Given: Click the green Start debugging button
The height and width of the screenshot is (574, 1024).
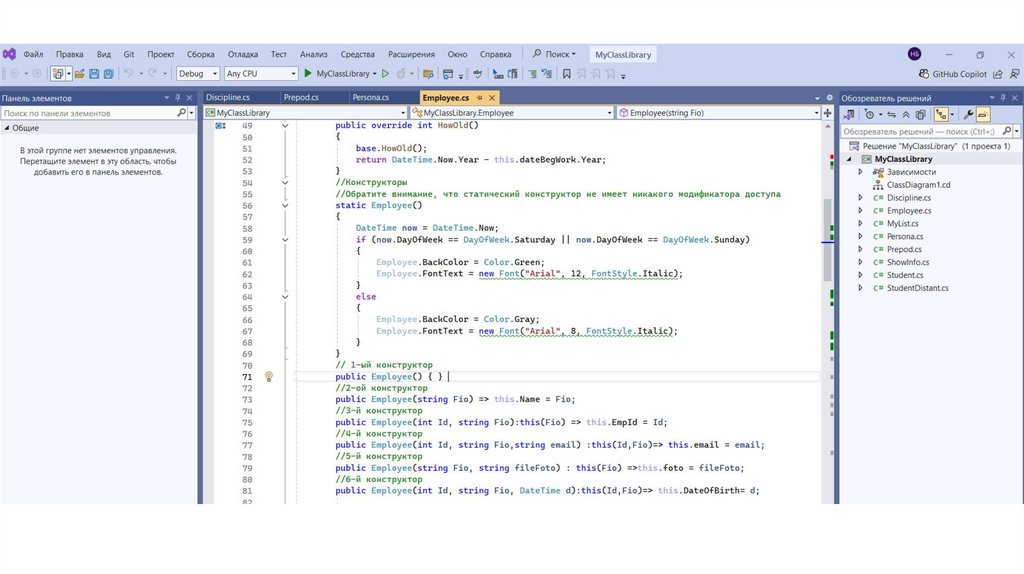Looking at the screenshot, I should [309, 74].
